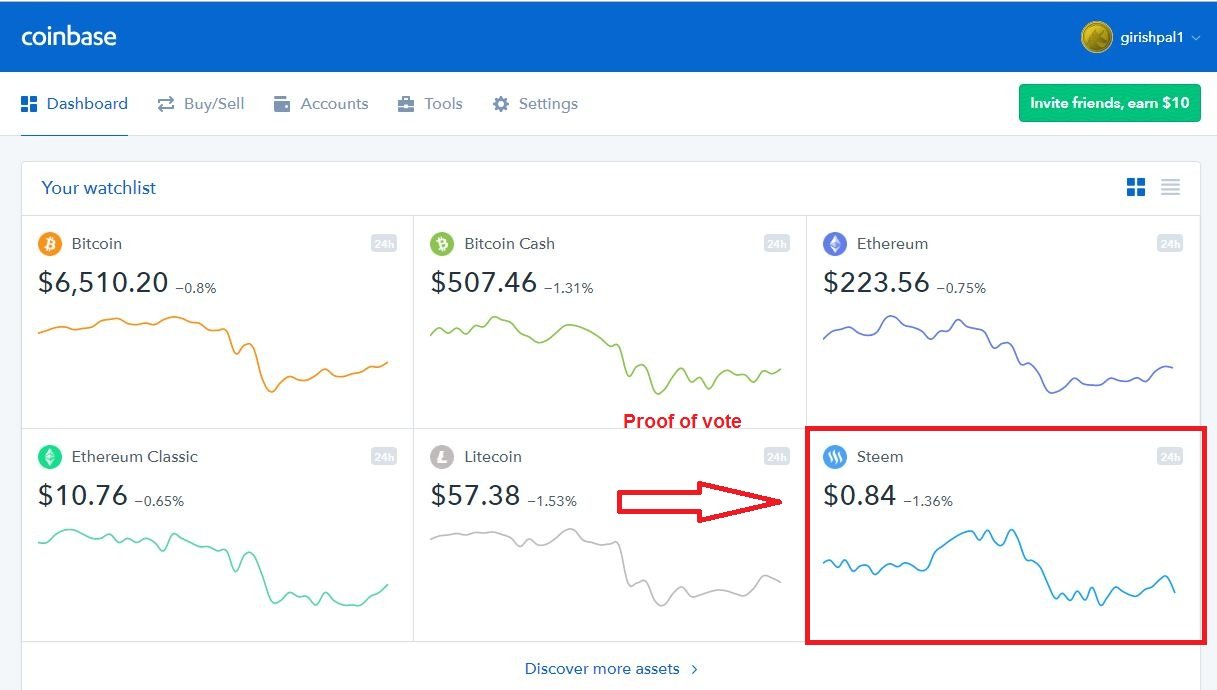The image size is (1217, 690).
Task: Click the Steem blue wave icon
Action: pos(834,457)
